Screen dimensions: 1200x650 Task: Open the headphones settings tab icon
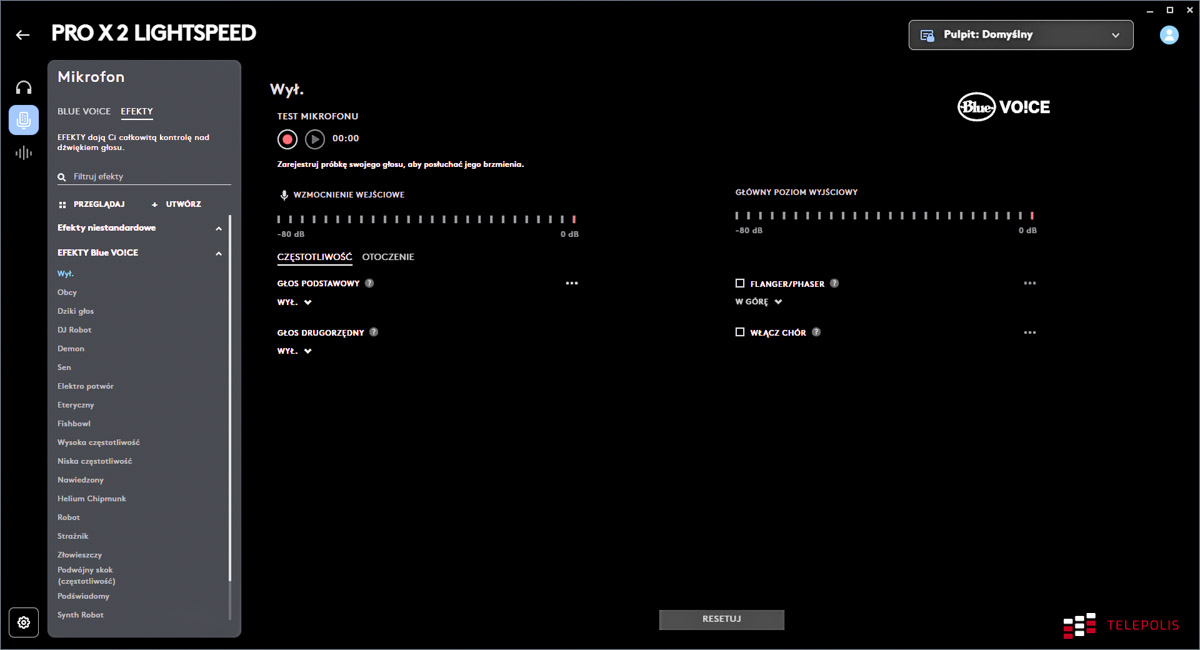24,88
